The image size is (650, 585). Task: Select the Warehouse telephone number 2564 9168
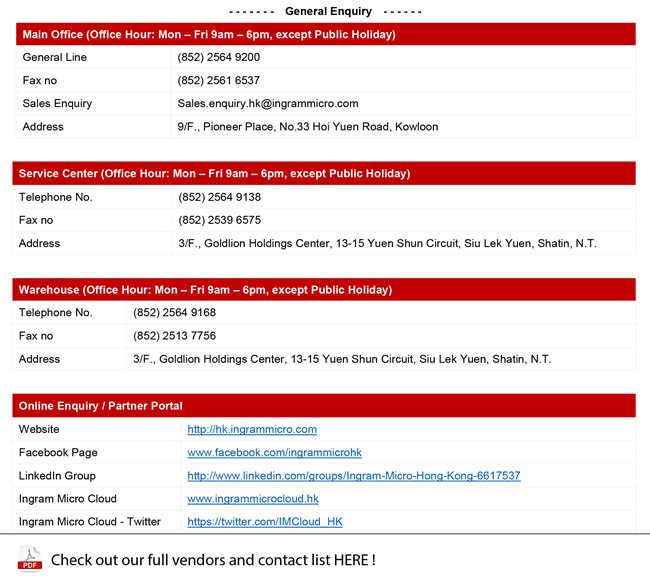tap(174, 313)
